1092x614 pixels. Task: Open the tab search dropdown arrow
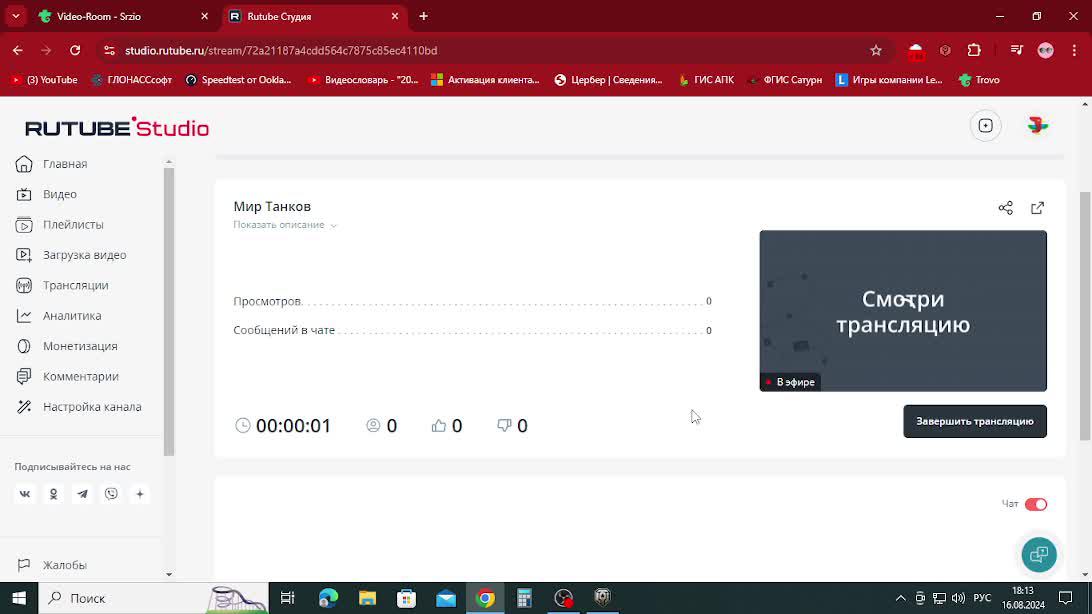click(x=15, y=16)
